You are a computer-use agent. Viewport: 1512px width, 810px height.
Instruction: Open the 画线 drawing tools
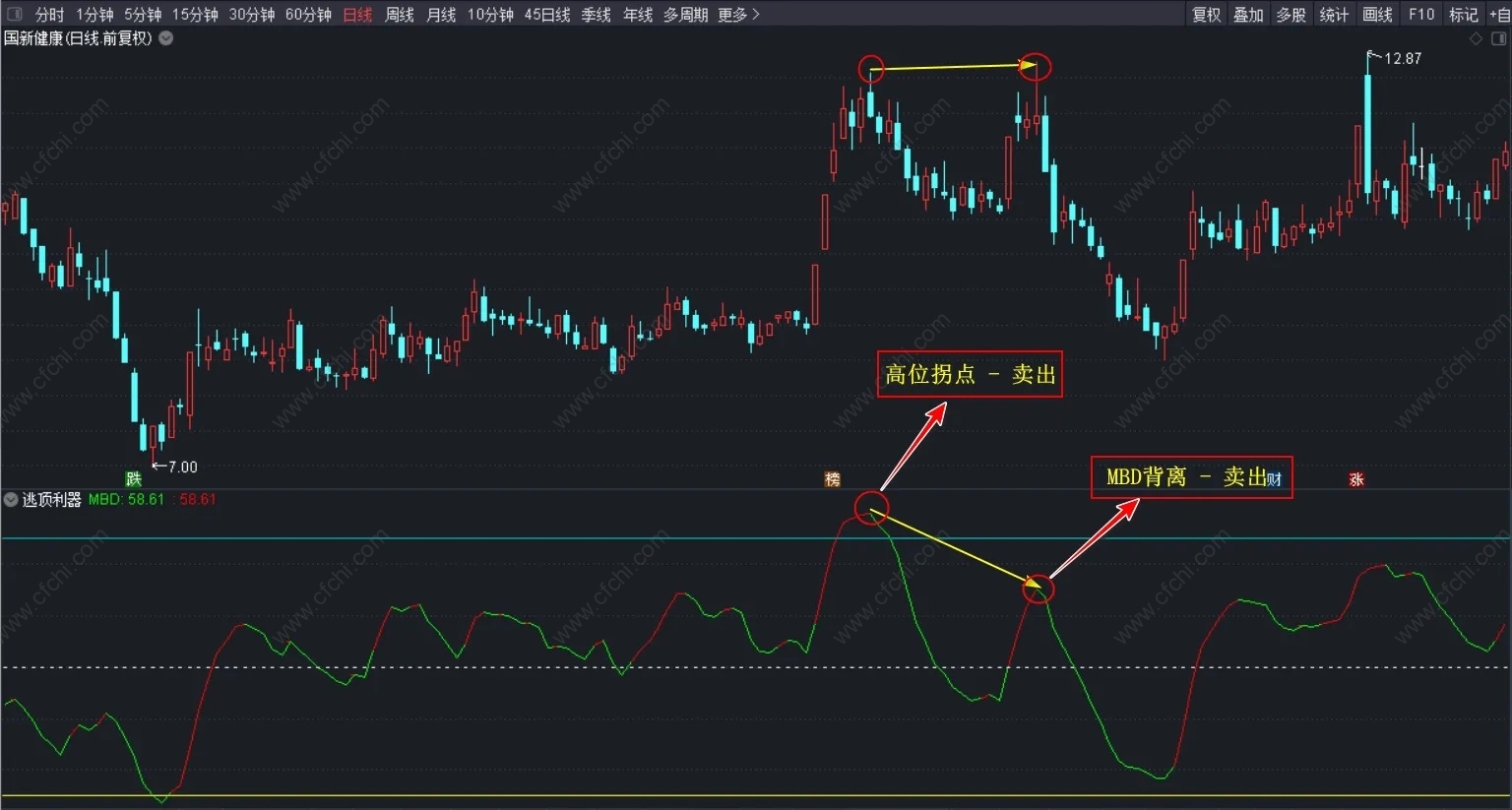point(1377,15)
